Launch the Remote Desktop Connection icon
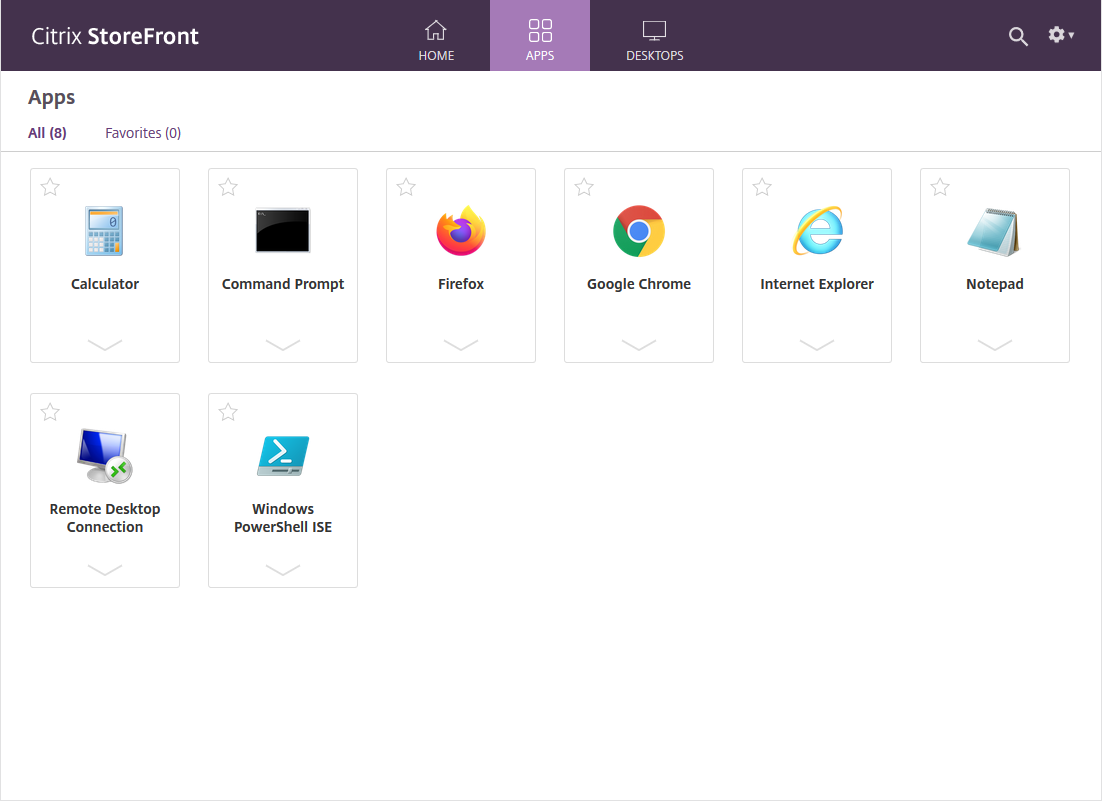 (104, 457)
